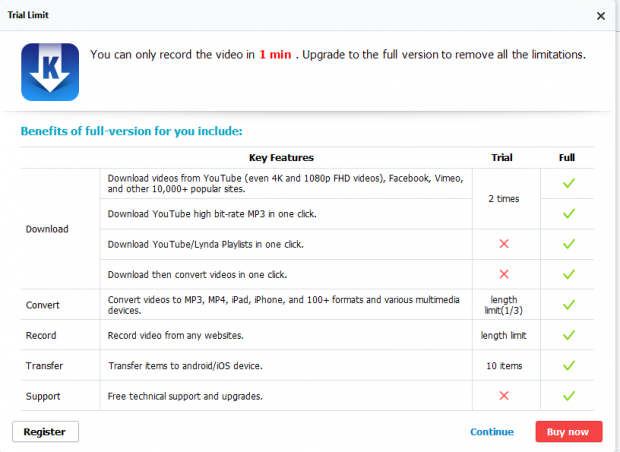The height and width of the screenshot is (452, 620).
Task: Select the Key Features column header
Action: [281, 158]
